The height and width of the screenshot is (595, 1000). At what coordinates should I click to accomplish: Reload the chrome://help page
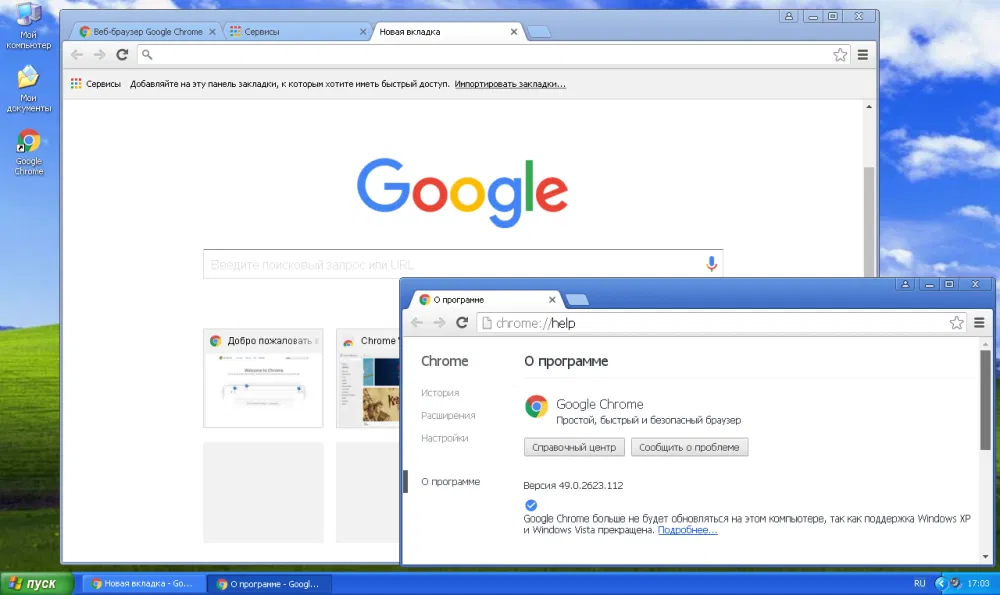pos(462,323)
